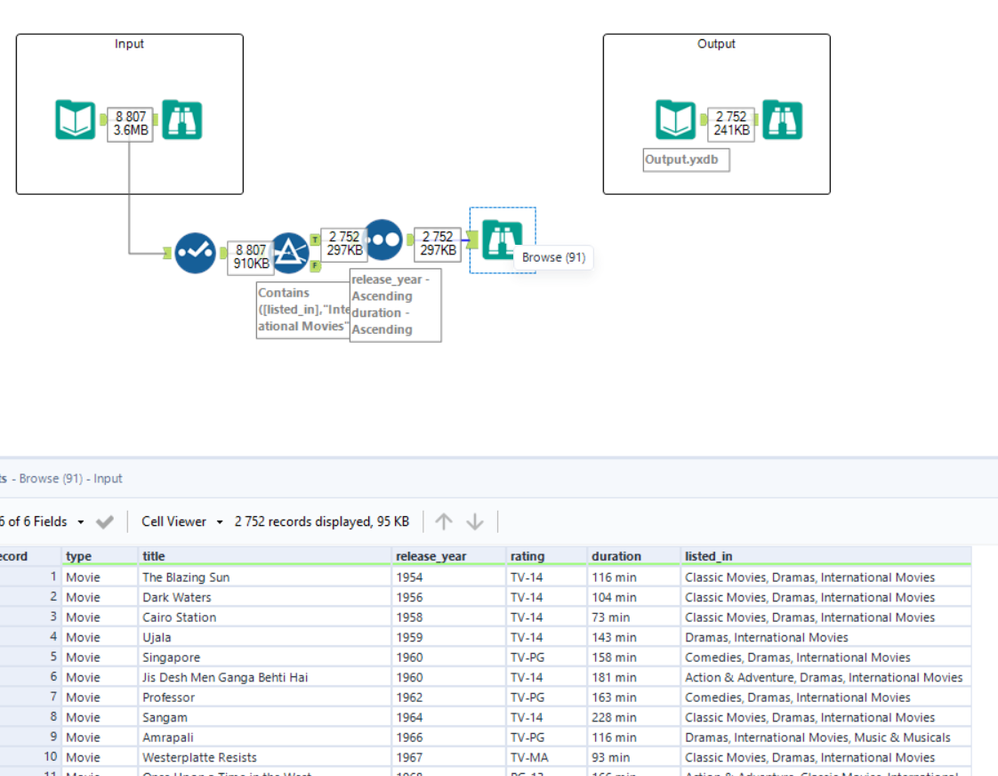Open the 6 of 6 Fields dropdown
Image resolution: width=998 pixels, height=776 pixels.
[42, 522]
